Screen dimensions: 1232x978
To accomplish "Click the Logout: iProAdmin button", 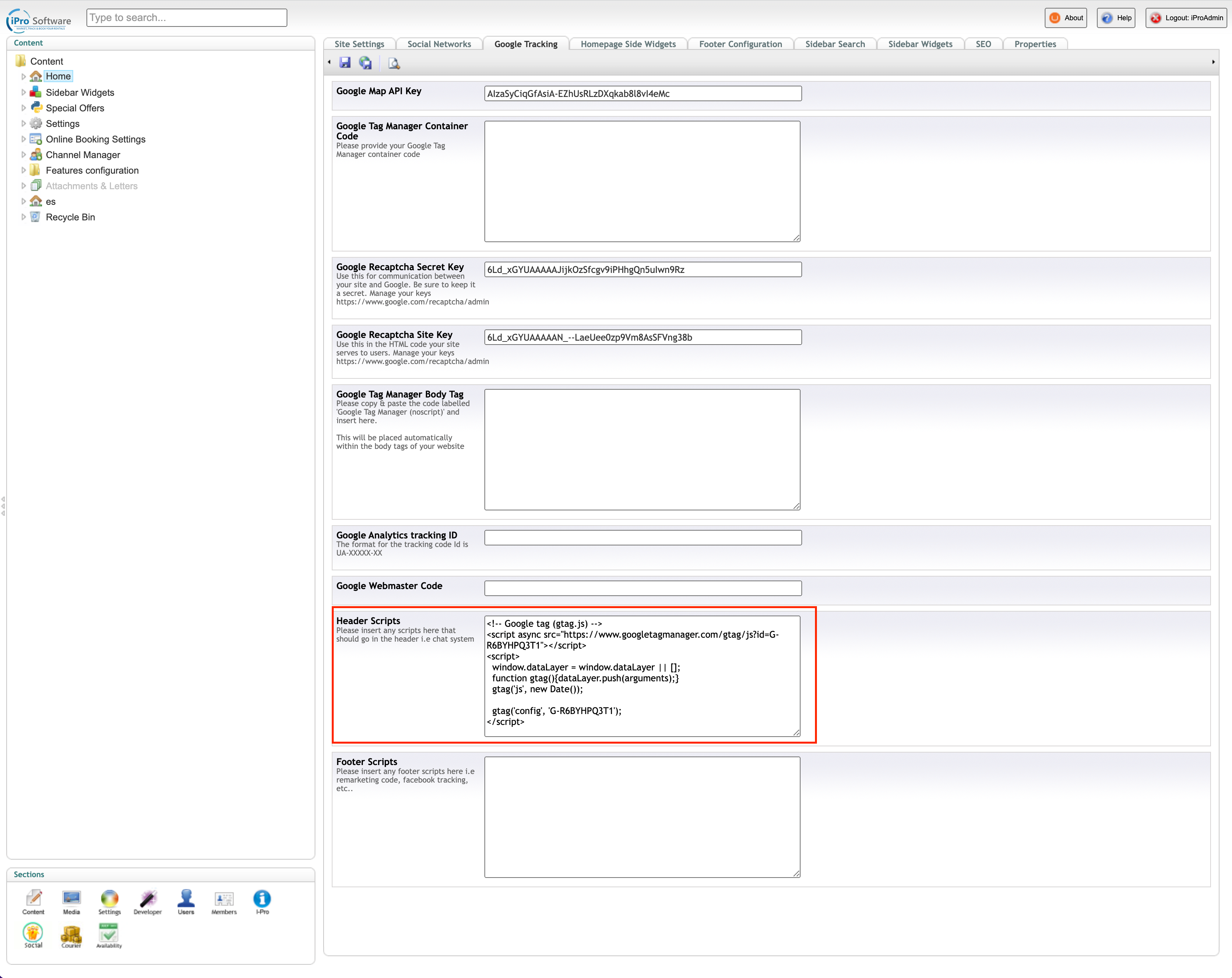I will pos(1186,18).
